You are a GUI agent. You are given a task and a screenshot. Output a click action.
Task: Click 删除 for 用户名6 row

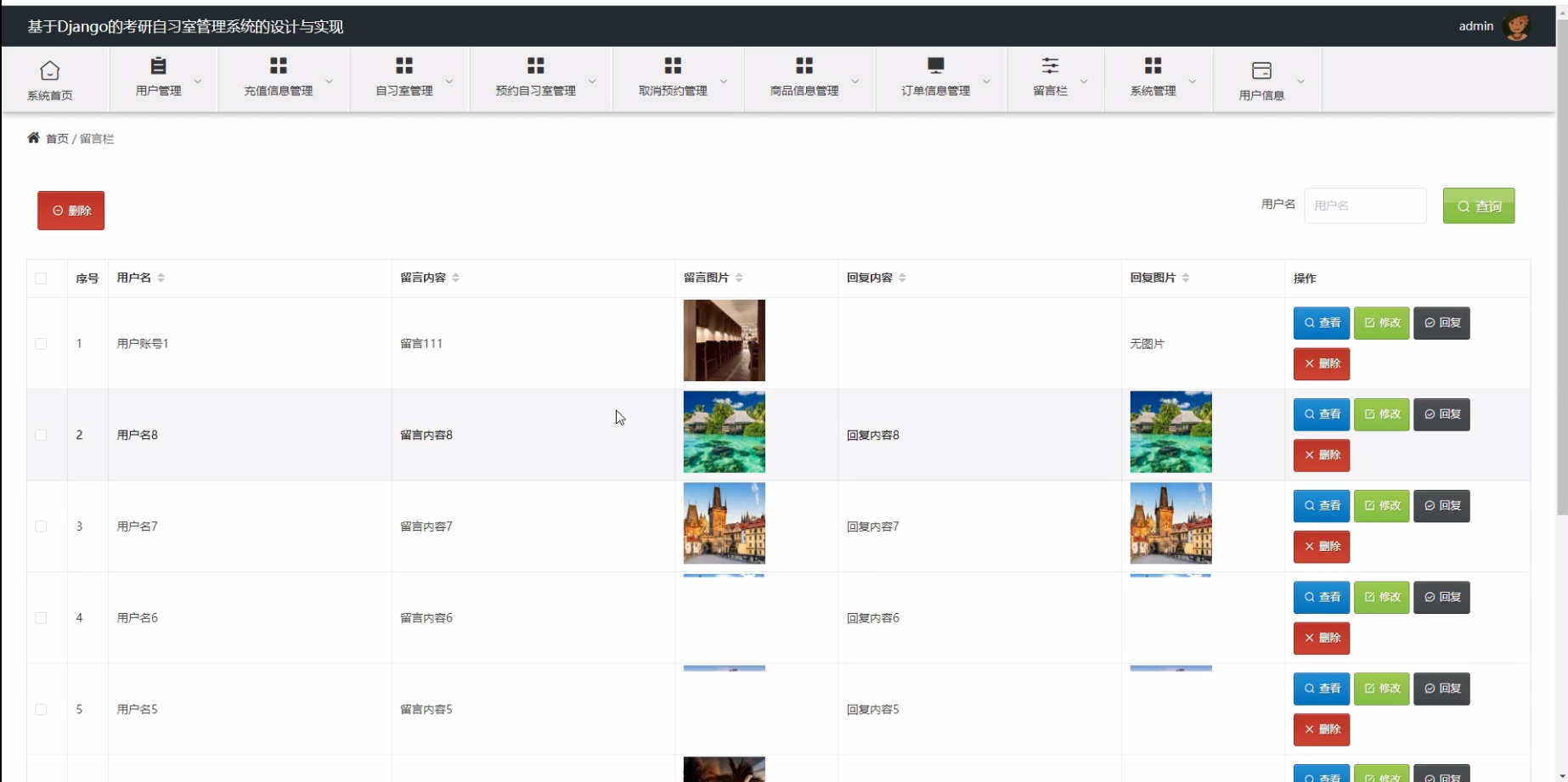(1322, 639)
